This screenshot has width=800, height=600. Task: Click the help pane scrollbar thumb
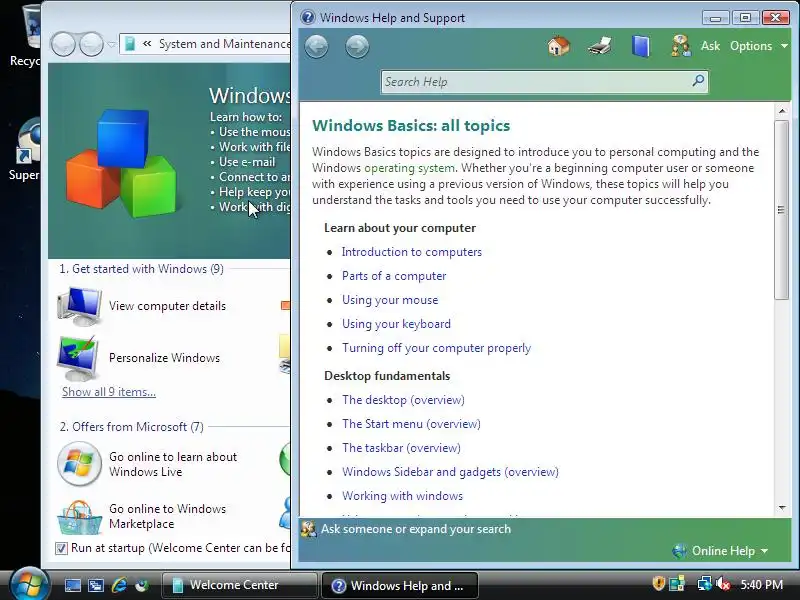[x=782, y=210]
